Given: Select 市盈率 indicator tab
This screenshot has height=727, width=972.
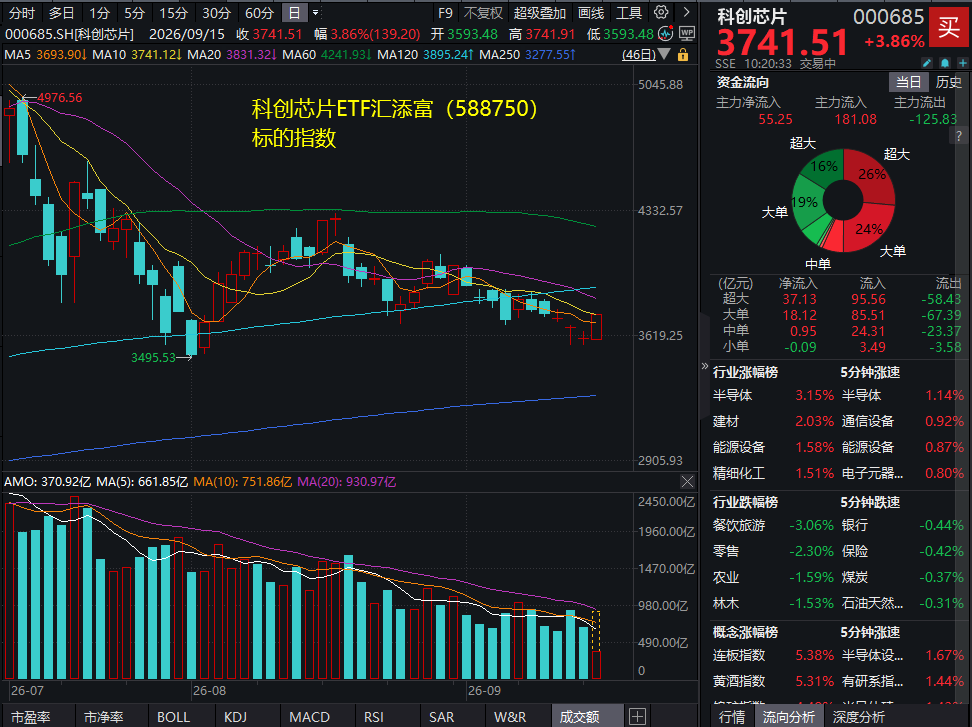Looking at the screenshot, I should [30, 716].
